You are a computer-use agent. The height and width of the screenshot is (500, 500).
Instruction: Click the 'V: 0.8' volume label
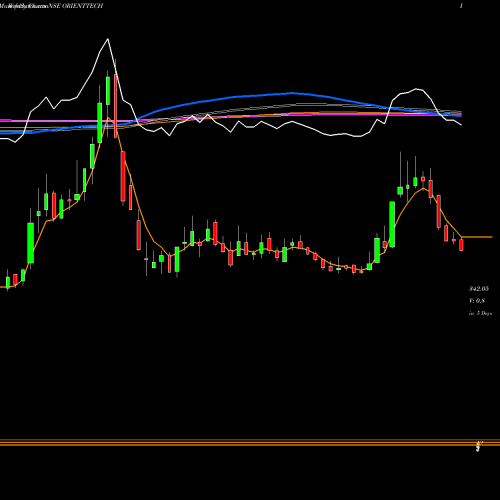477,301
